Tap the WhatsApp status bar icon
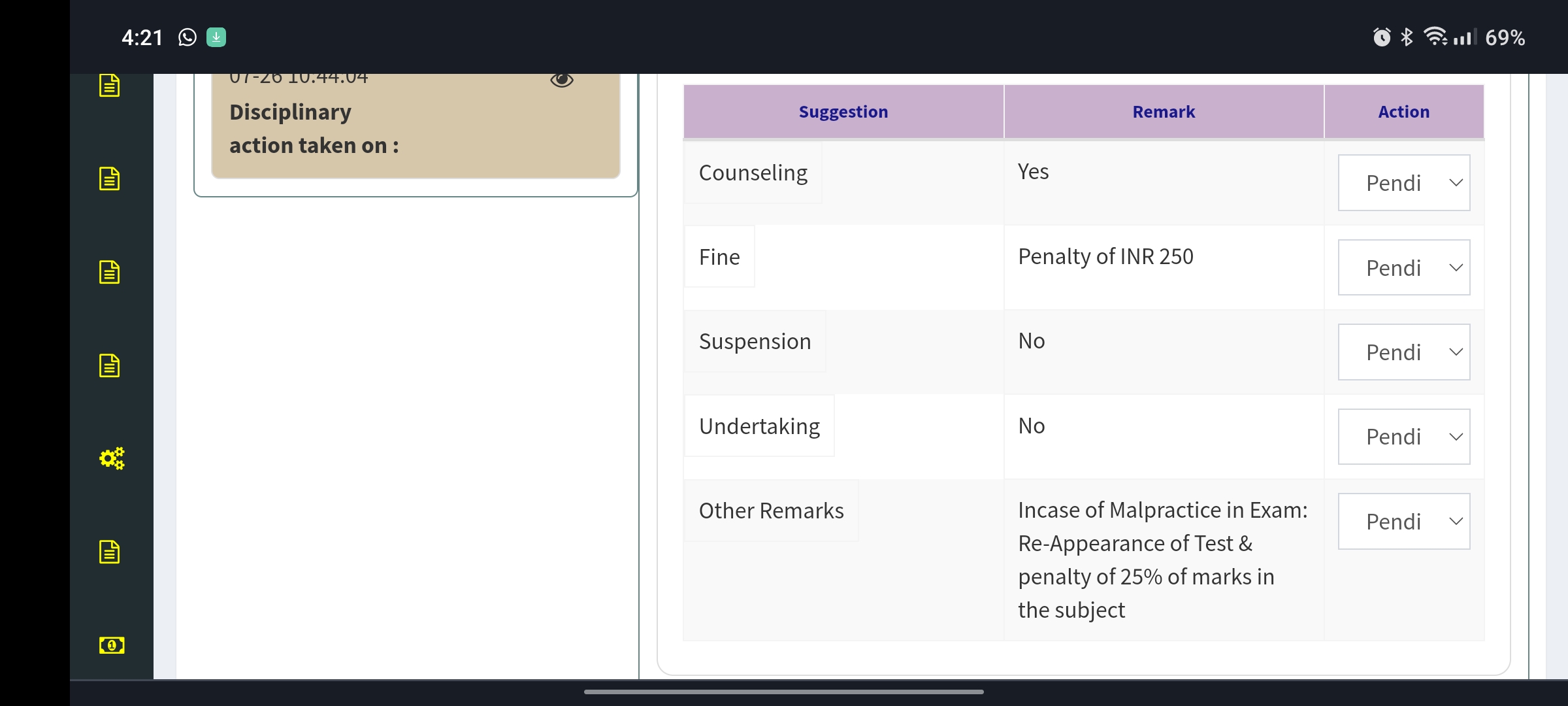This screenshot has height=706, width=1568. click(187, 37)
